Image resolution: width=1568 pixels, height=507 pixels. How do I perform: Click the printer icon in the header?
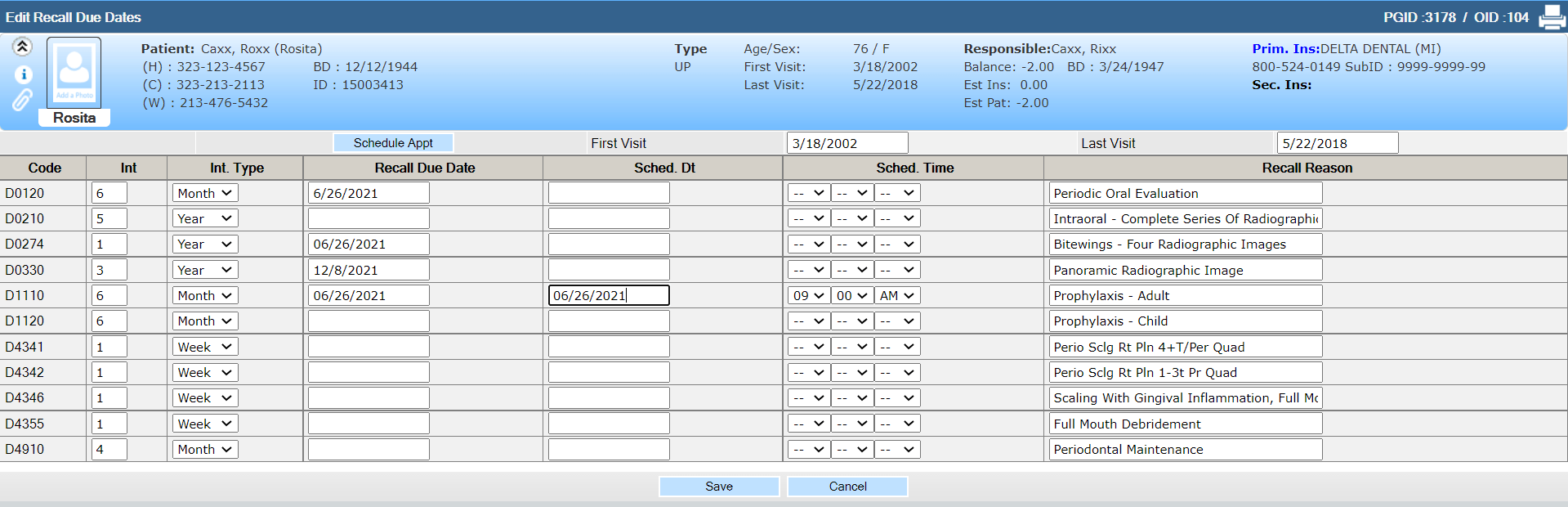coord(1551,17)
